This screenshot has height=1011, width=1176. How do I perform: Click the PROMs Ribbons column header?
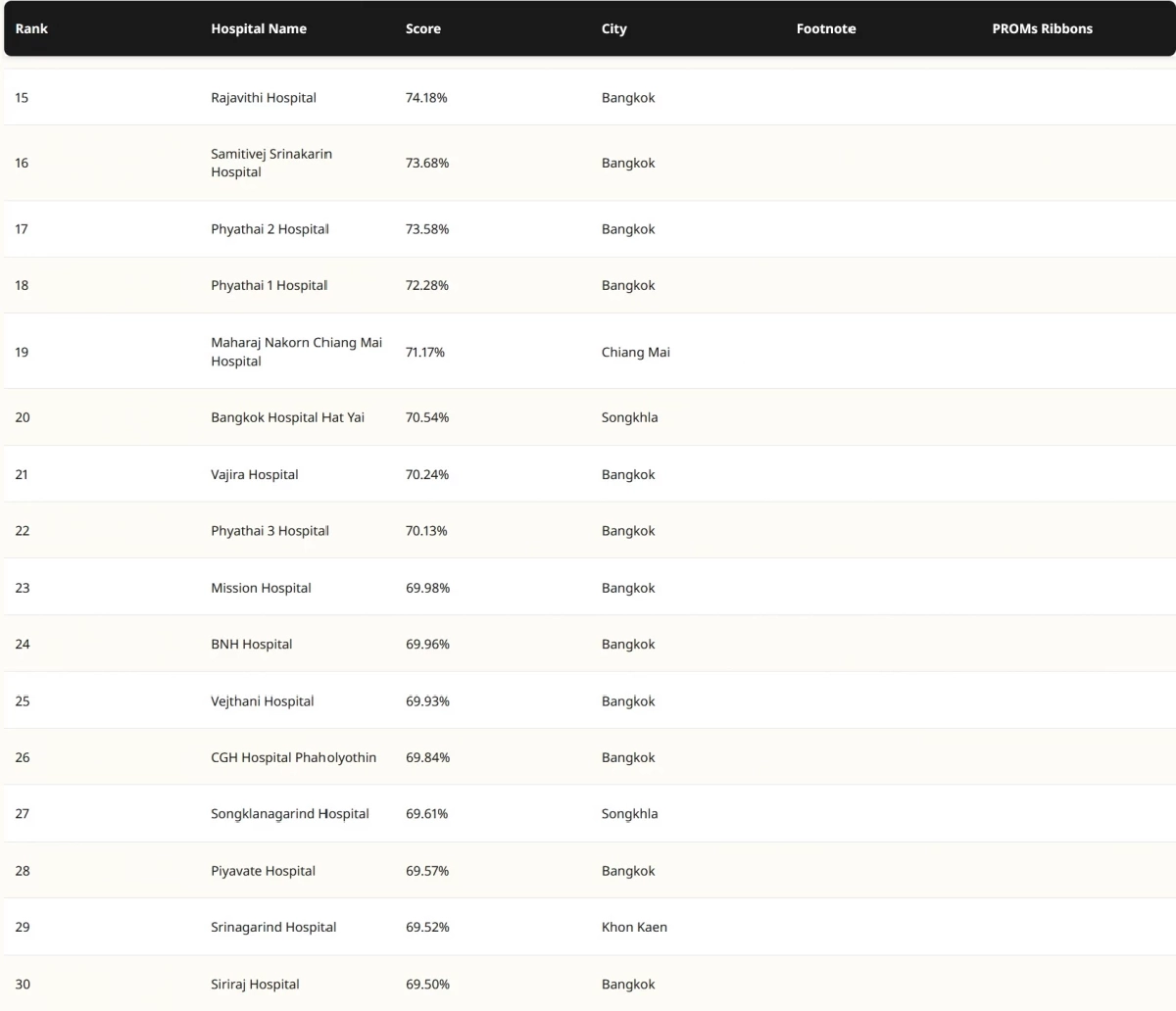click(1042, 28)
